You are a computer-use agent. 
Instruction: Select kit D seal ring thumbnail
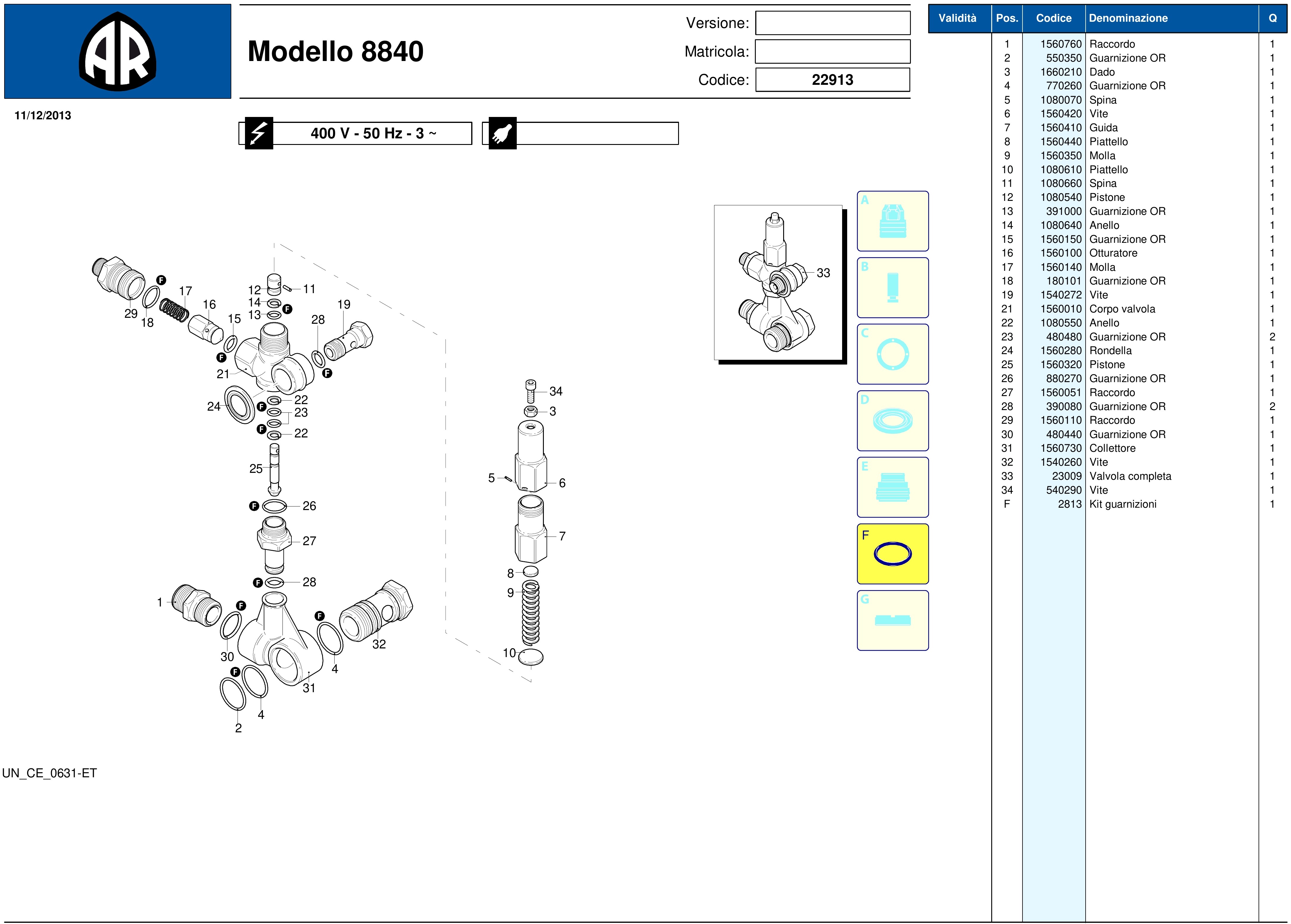point(892,421)
